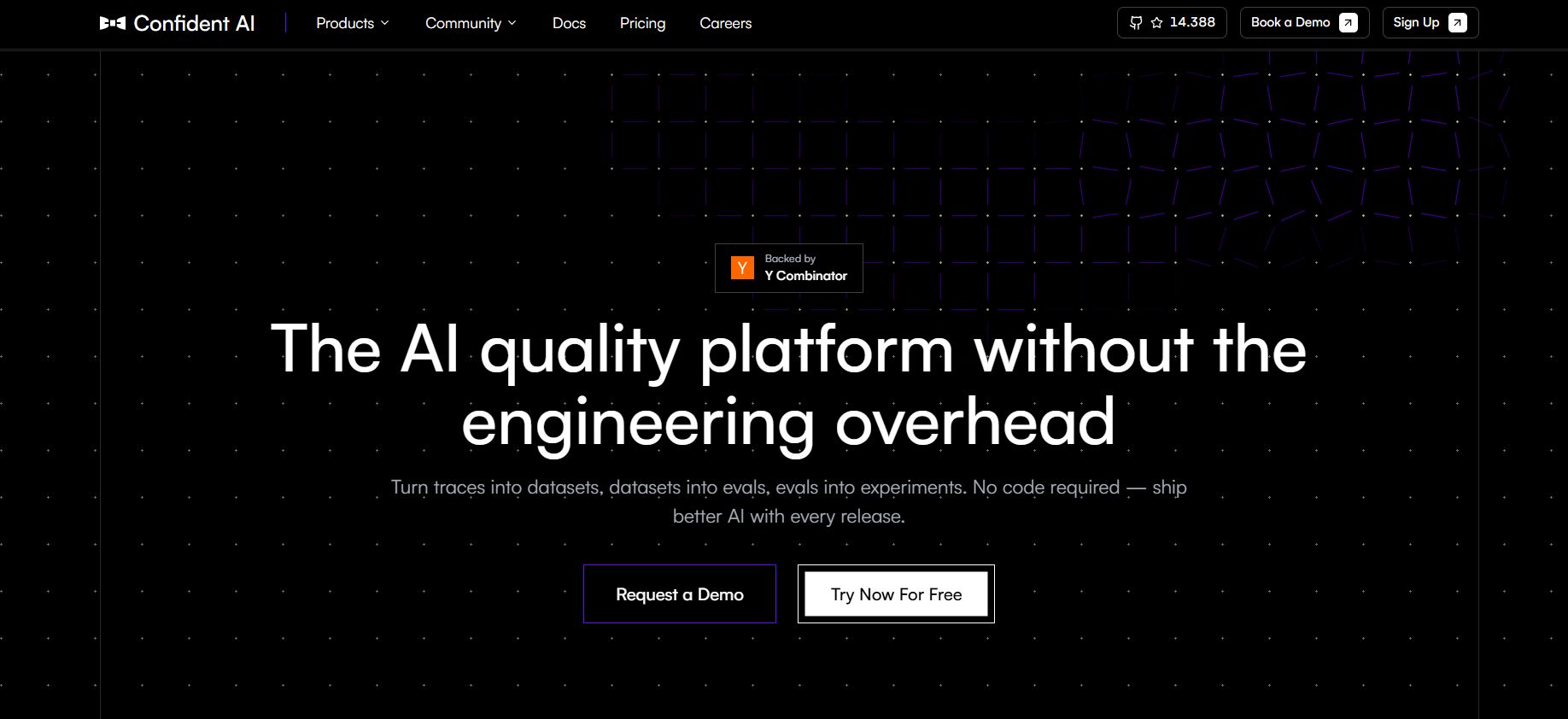Expand the Community dropdown chevron

click(x=512, y=23)
